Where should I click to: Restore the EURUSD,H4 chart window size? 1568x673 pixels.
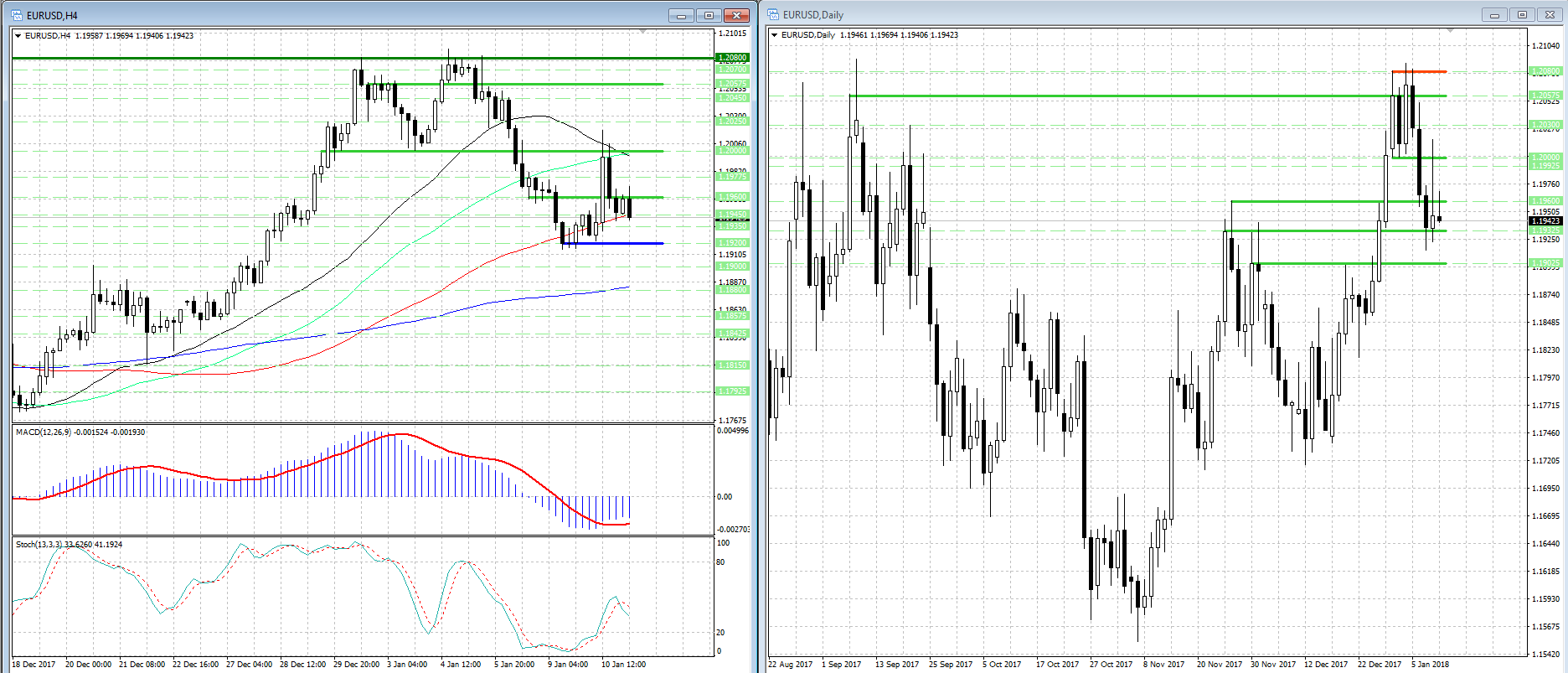(709, 15)
